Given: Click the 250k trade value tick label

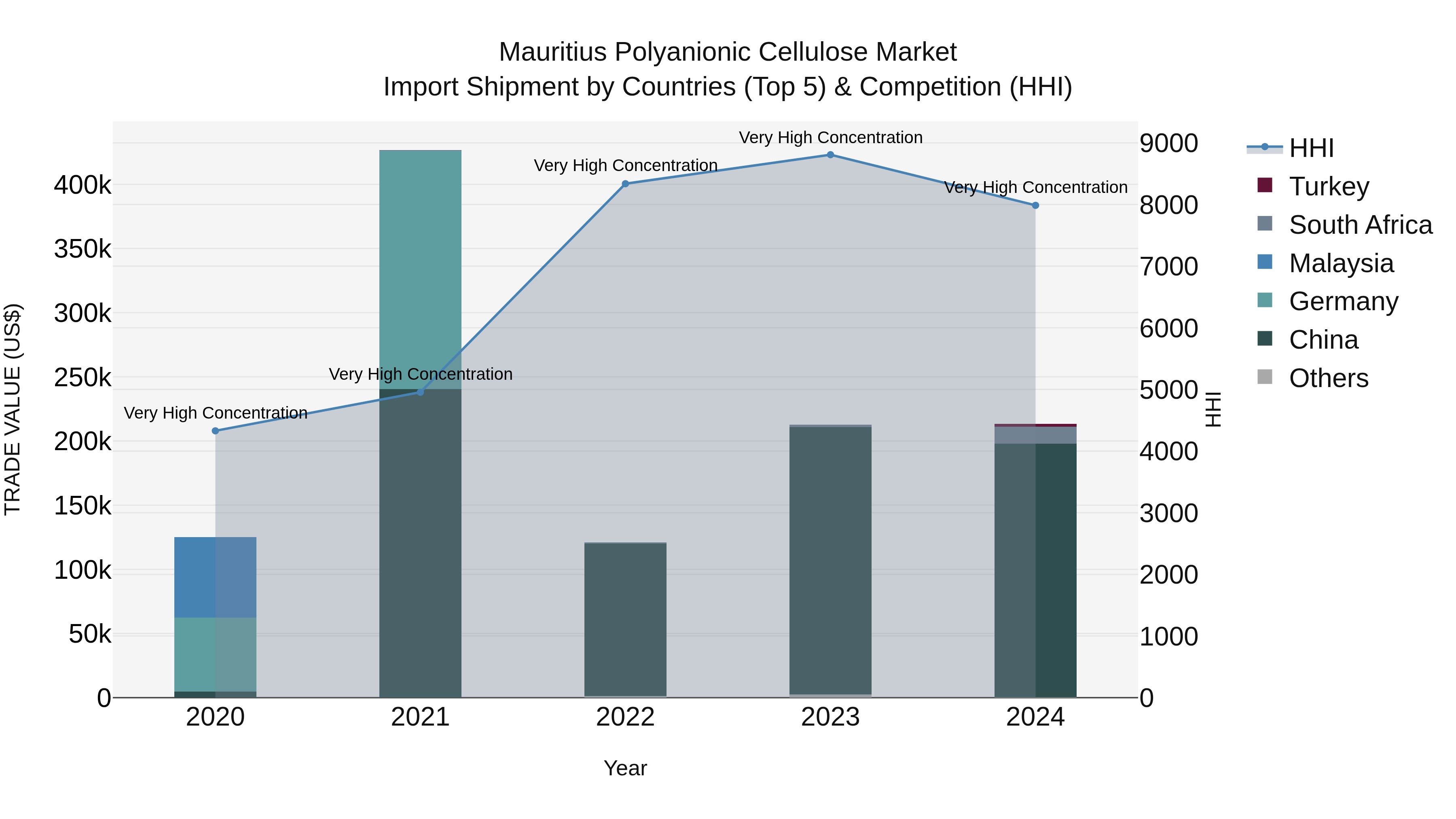Looking at the screenshot, I should 83,378.
